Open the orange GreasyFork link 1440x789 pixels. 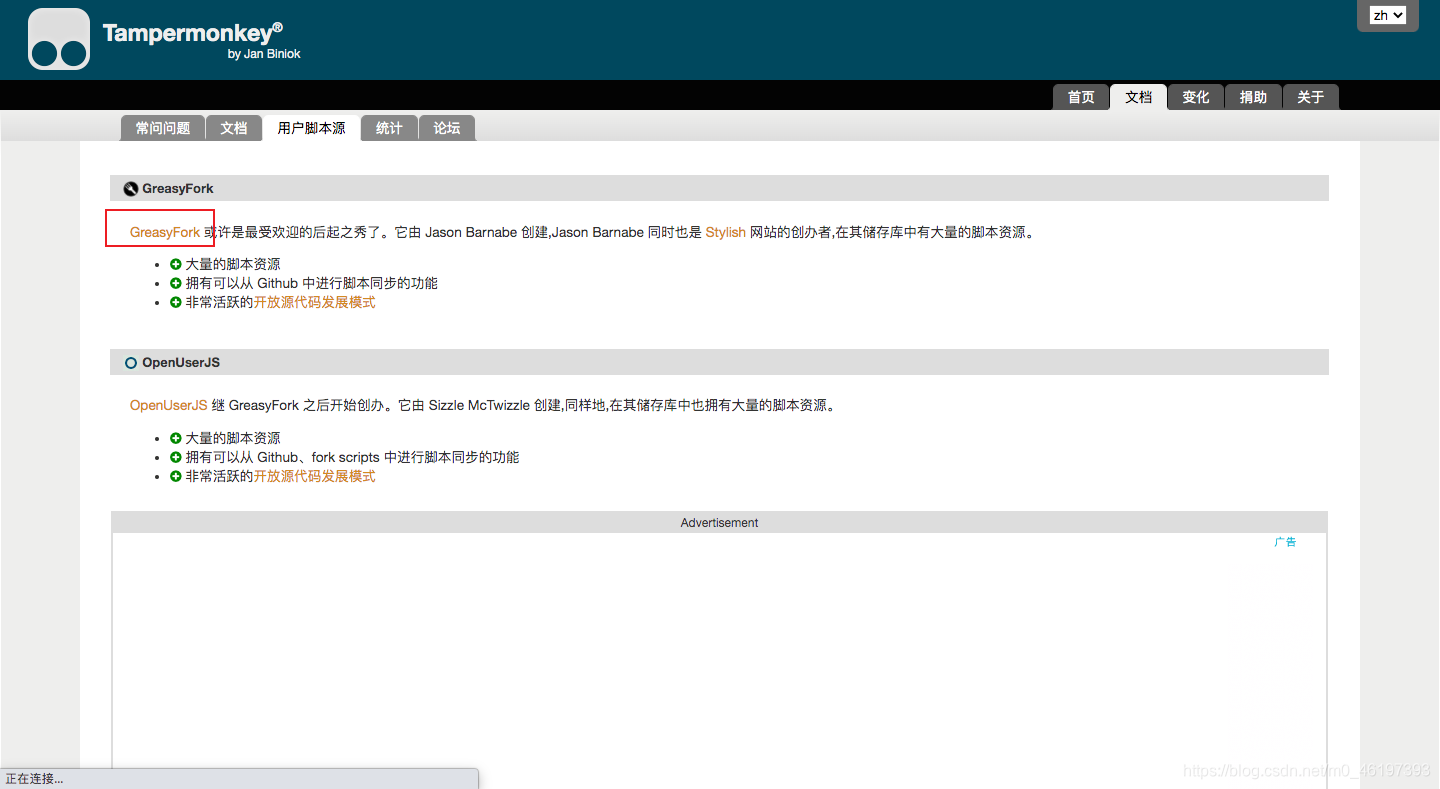[165, 232]
